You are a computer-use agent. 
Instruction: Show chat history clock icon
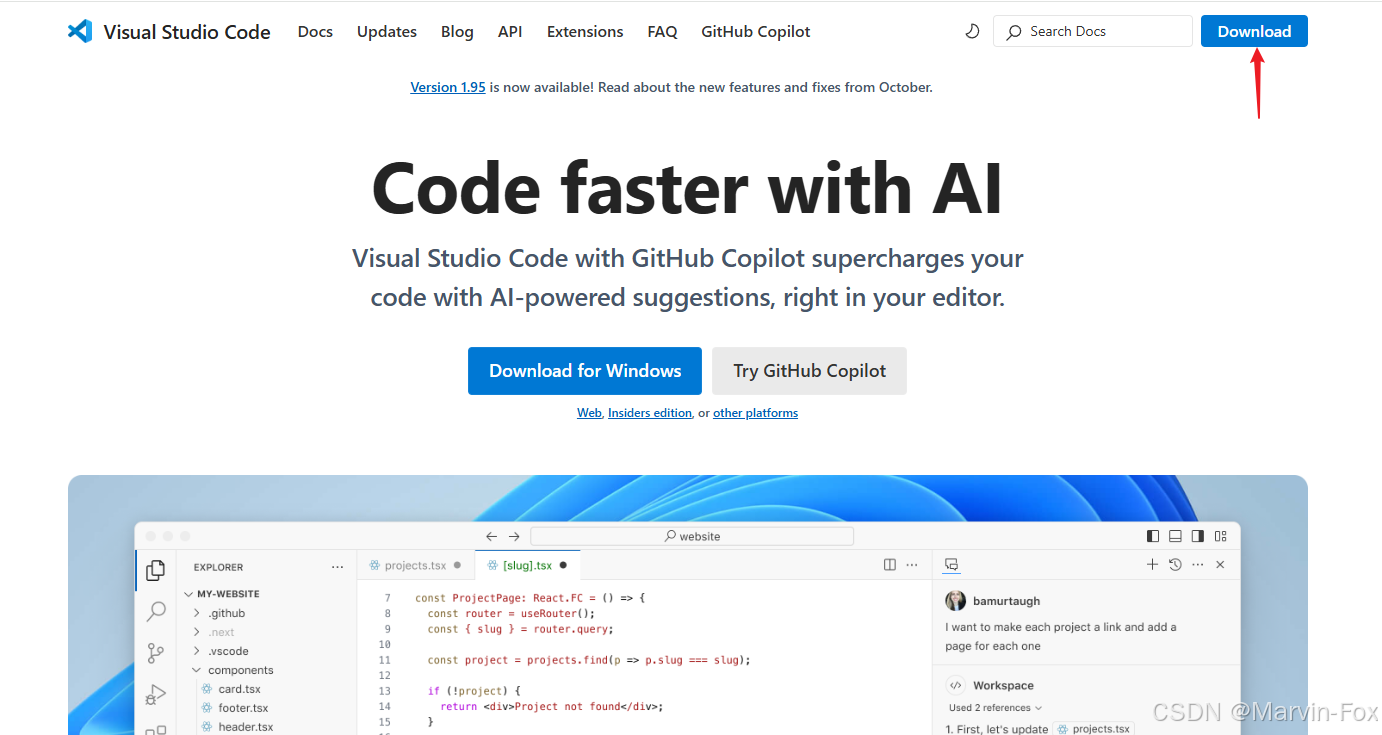tap(1175, 565)
